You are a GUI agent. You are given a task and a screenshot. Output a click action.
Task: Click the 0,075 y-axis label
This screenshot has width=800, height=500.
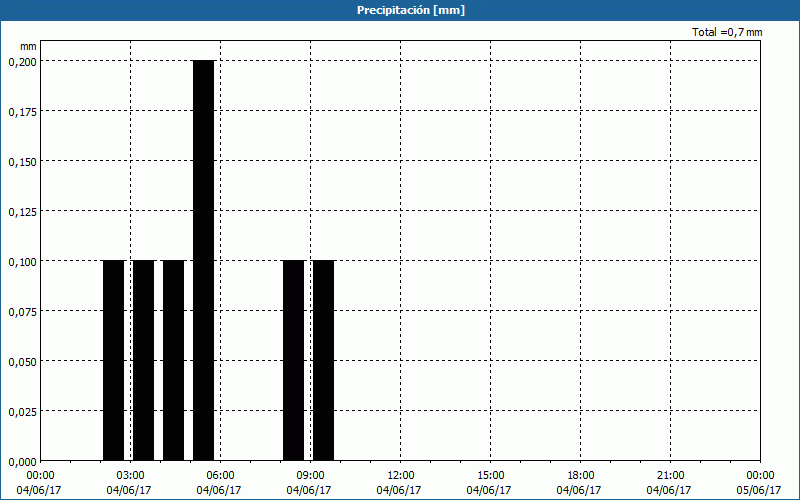point(22,312)
